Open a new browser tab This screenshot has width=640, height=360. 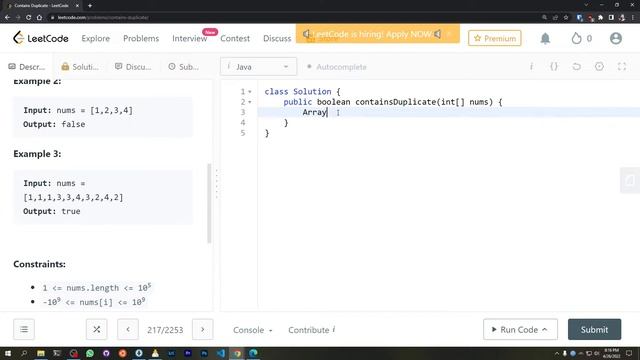tap(90, 6)
